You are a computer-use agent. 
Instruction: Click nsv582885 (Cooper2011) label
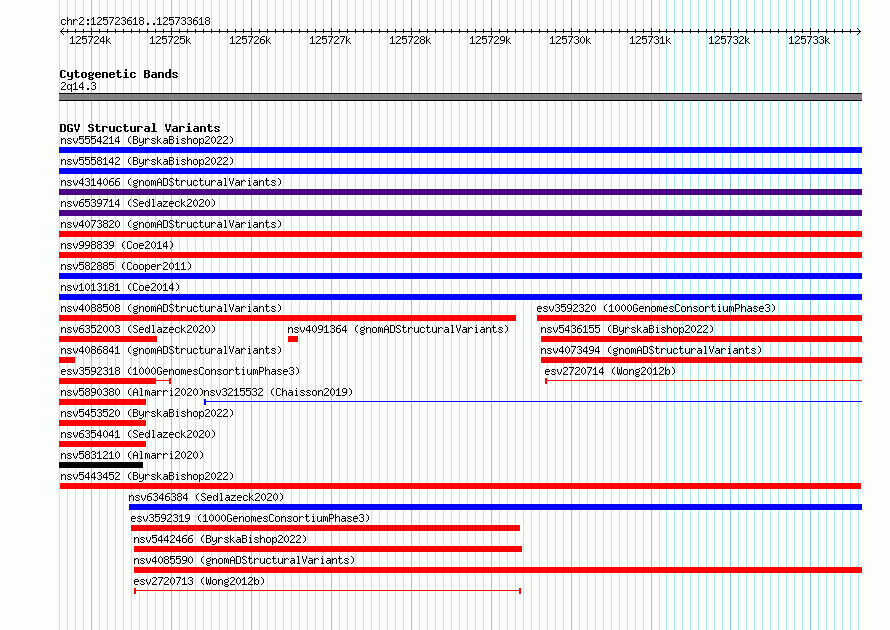click(x=126, y=266)
